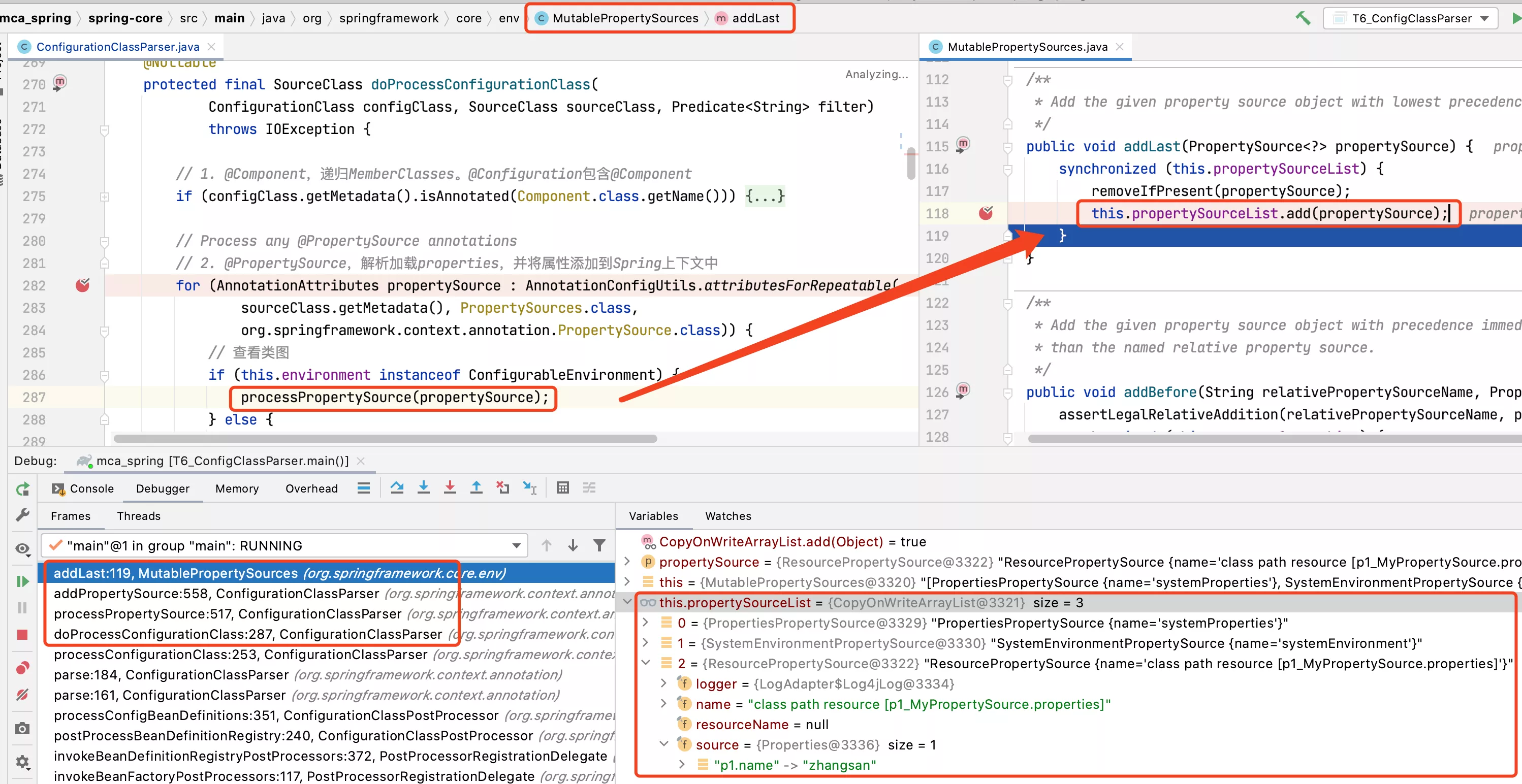Viewport: 1522px width, 784px height.
Task: Open the T6_ConfigClassParser run configuration dropdown
Action: click(x=1410, y=18)
